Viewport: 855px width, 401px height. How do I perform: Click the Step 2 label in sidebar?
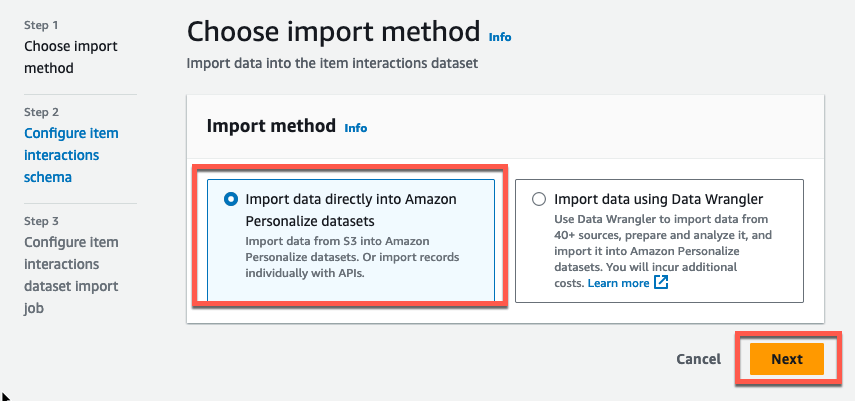(41, 112)
